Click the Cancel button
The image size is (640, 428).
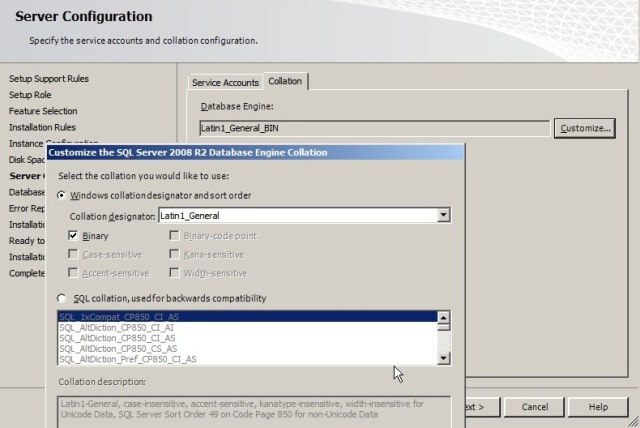click(x=534, y=407)
